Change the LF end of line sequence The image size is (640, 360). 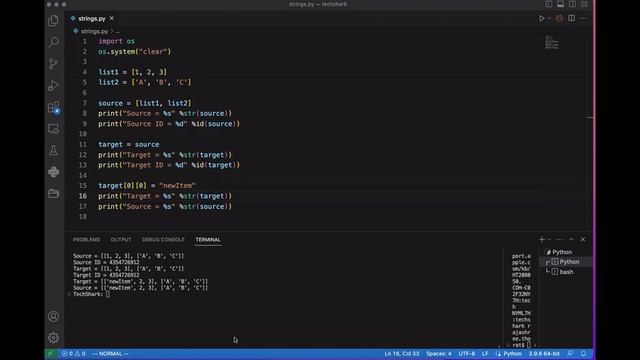485,354
